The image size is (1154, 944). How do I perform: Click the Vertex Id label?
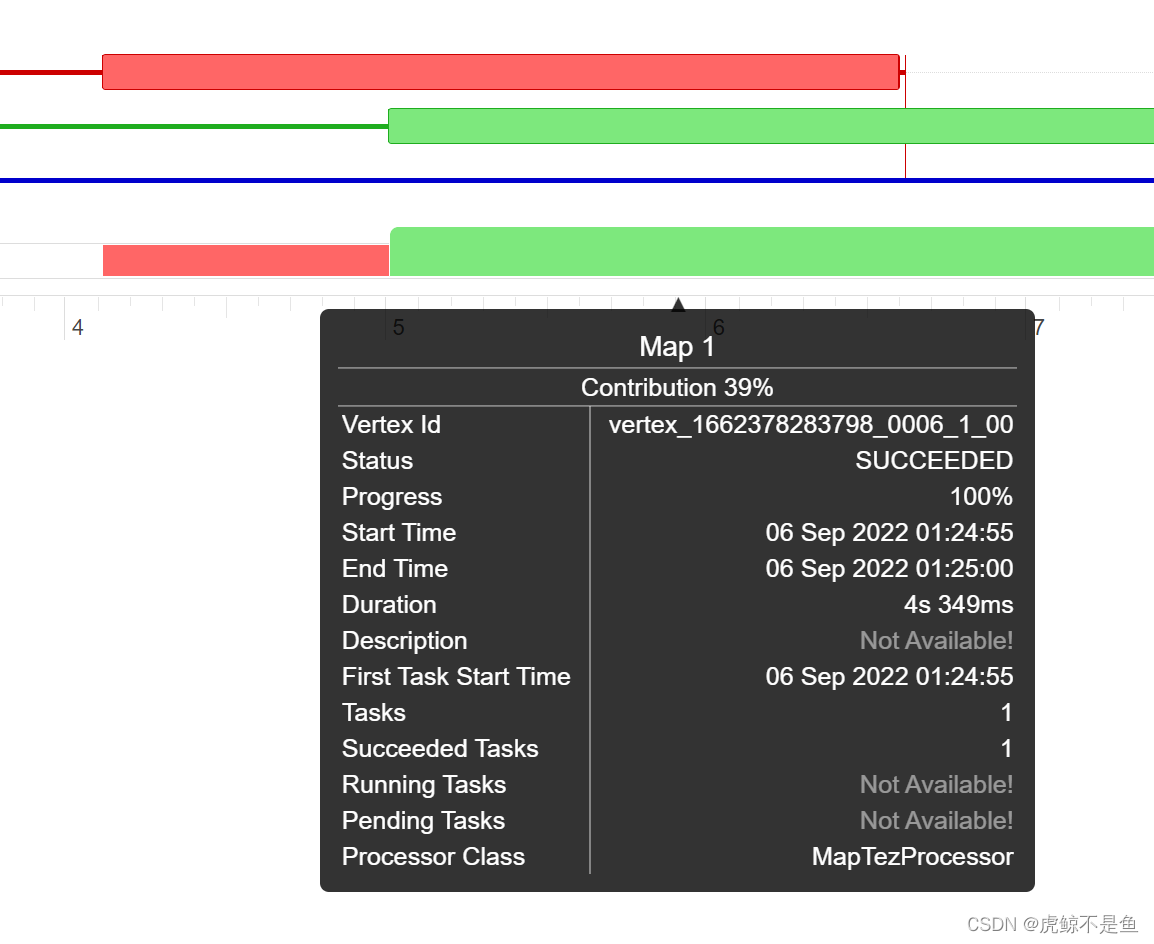[391, 425]
